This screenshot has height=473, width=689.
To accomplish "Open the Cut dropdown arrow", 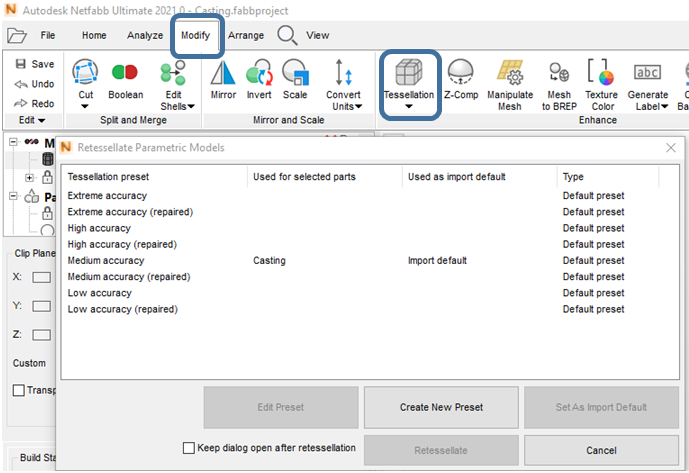I will [x=85, y=106].
